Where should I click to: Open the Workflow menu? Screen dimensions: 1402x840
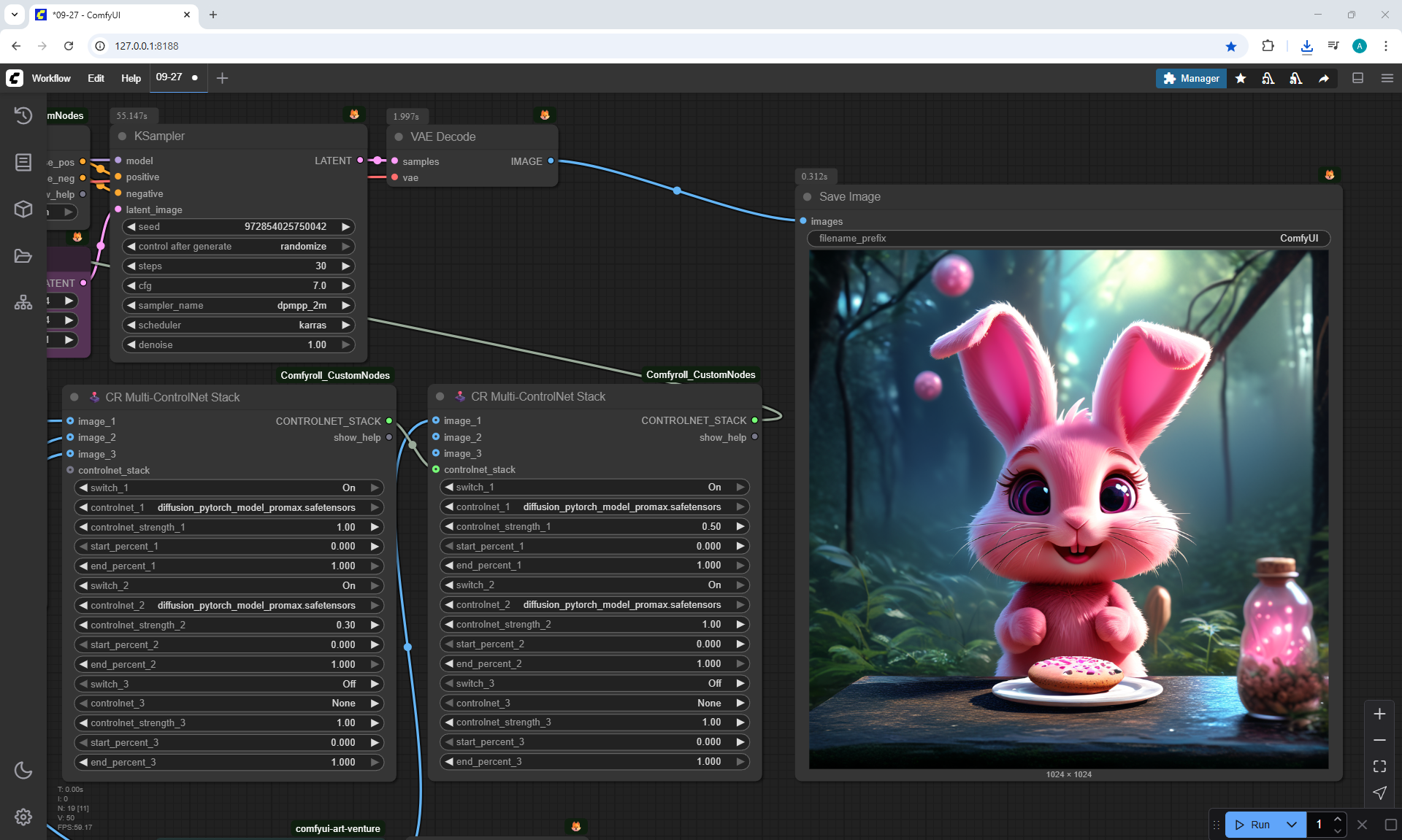coord(51,79)
